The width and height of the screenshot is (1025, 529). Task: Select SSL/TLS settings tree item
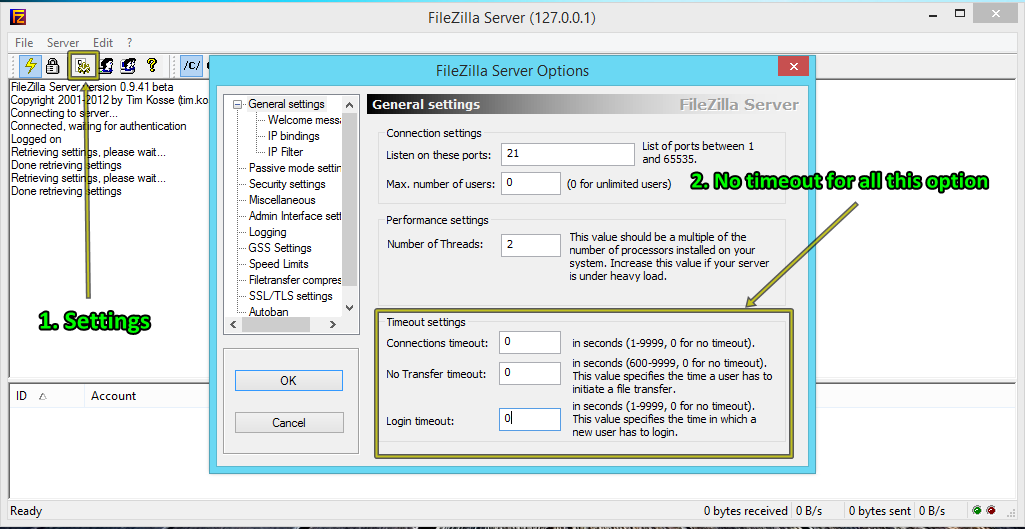(x=290, y=296)
